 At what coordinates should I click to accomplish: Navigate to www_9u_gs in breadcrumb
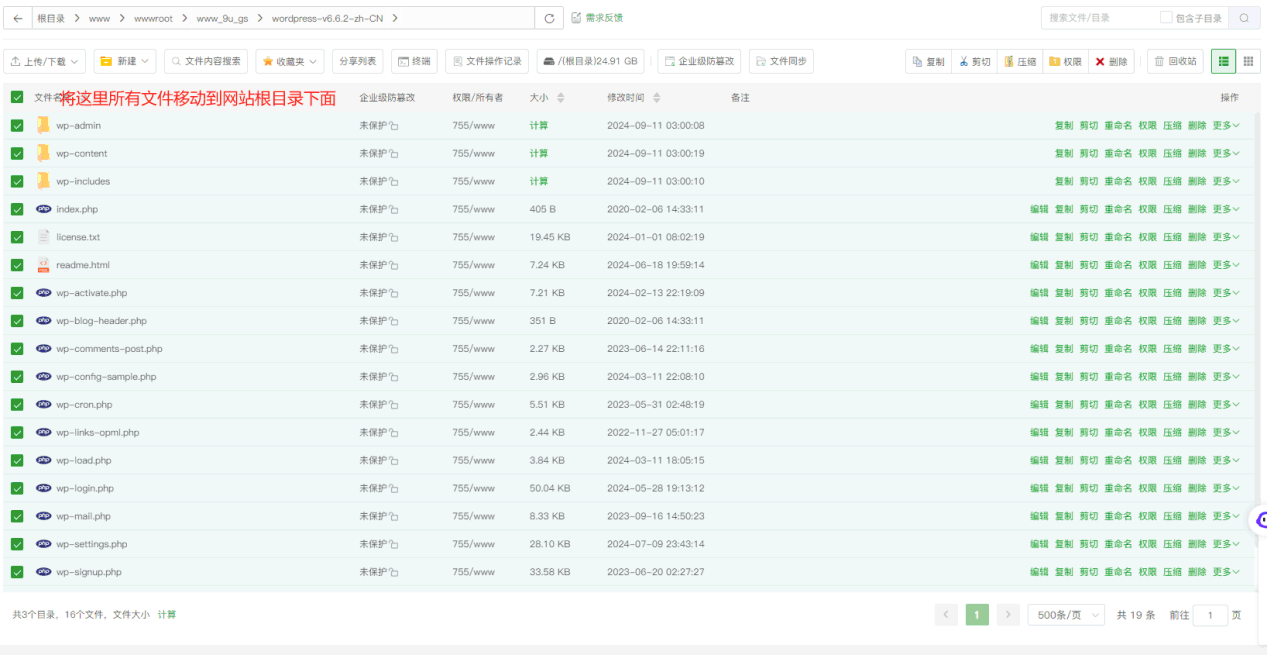222,18
